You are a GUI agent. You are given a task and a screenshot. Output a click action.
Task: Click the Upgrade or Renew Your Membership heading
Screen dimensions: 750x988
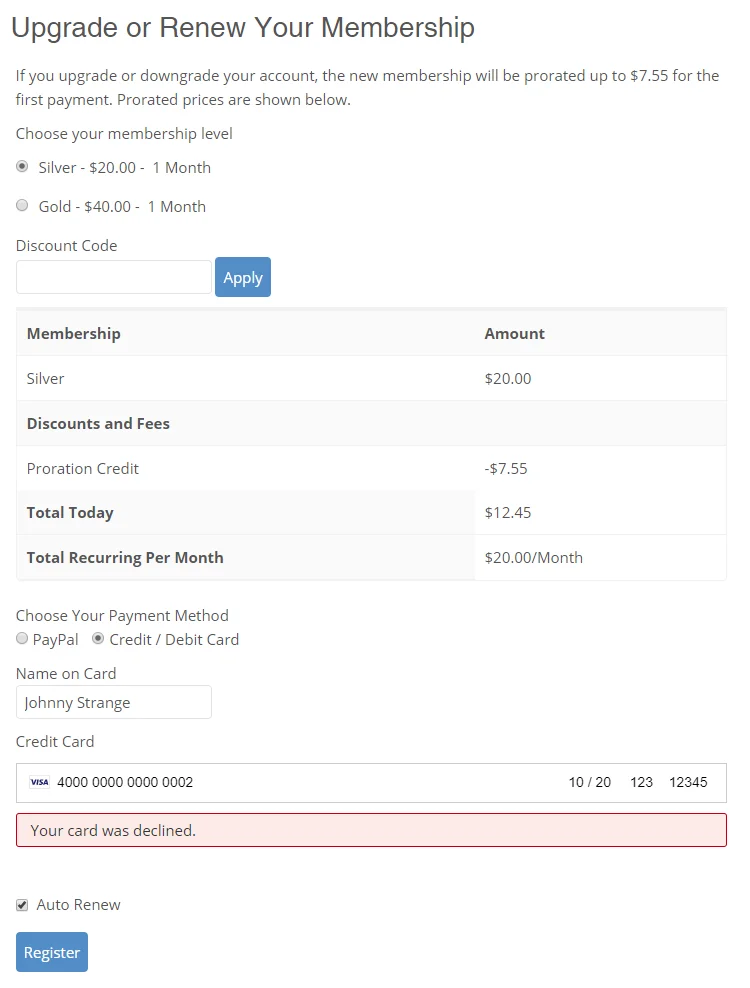coord(242,27)
